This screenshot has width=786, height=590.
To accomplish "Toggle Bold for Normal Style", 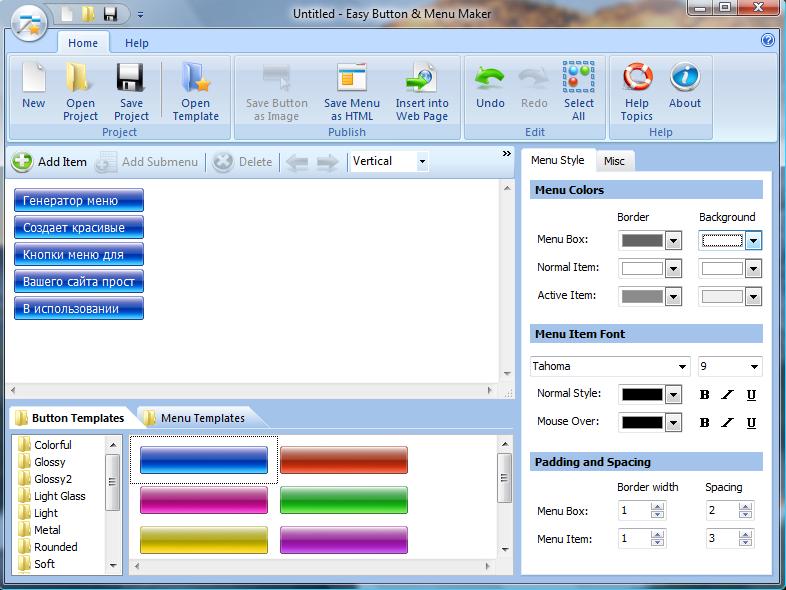I will point(704,395).
